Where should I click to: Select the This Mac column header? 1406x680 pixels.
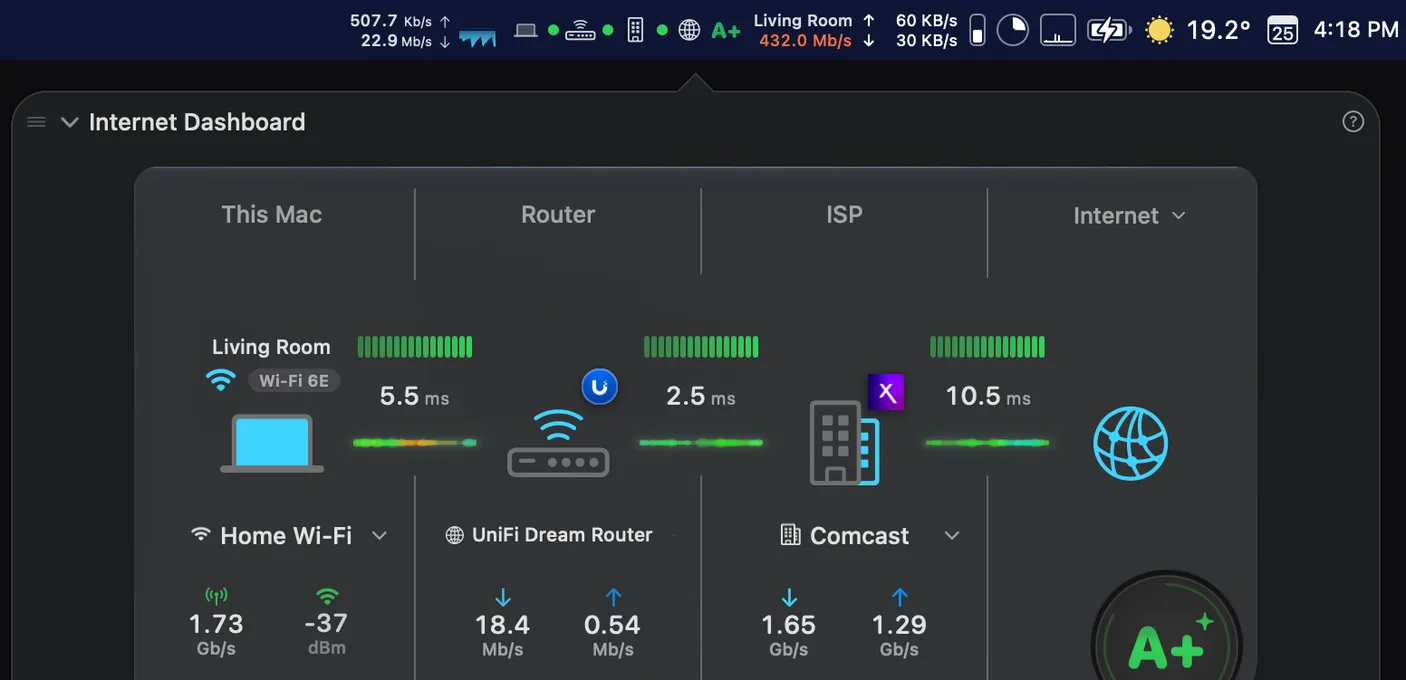272,215
